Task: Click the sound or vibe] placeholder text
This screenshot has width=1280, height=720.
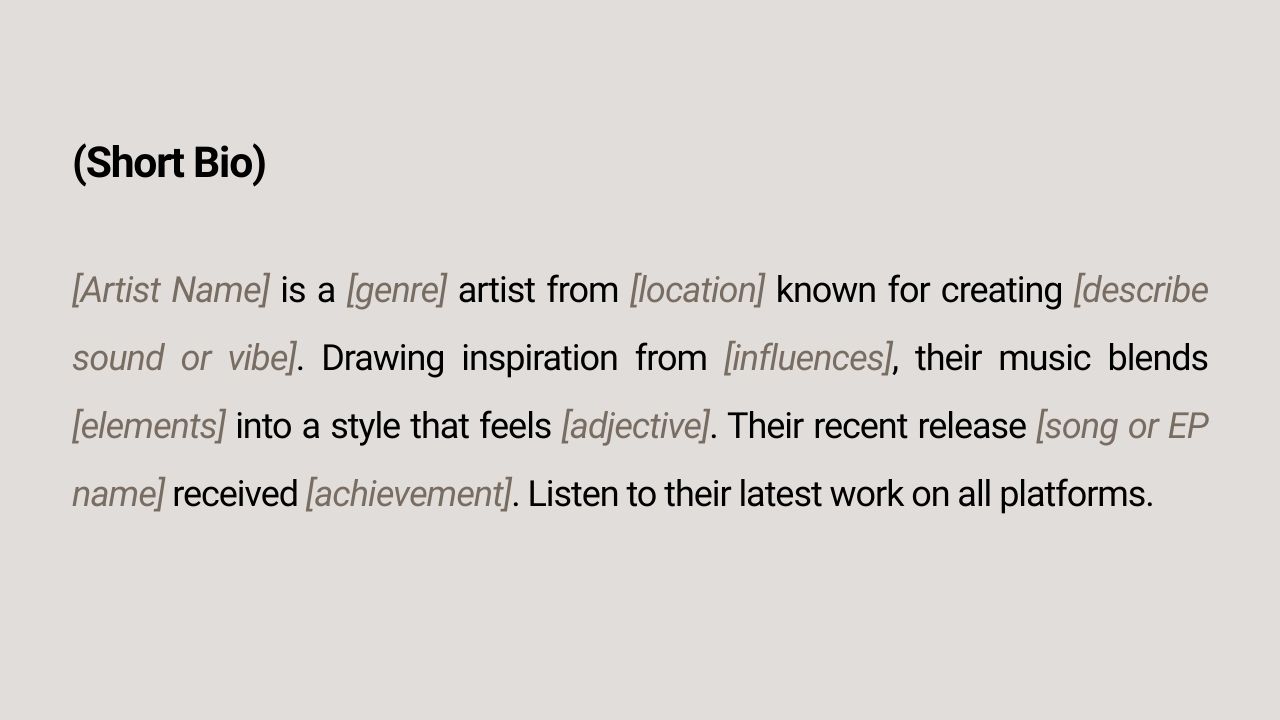Action: (184, 358)
